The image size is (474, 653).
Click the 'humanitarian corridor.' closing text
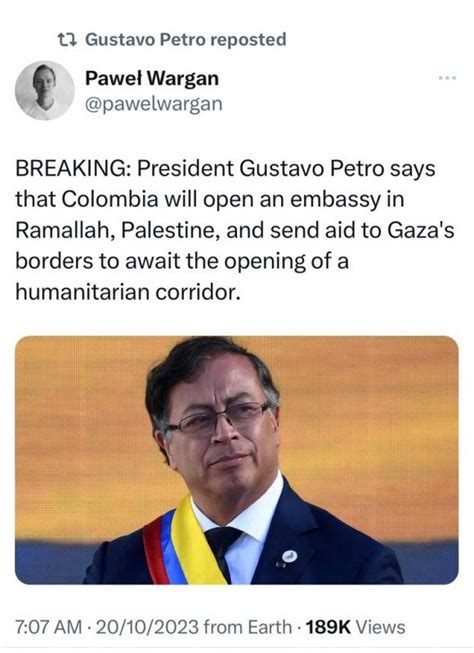click(x=128, y=292)
